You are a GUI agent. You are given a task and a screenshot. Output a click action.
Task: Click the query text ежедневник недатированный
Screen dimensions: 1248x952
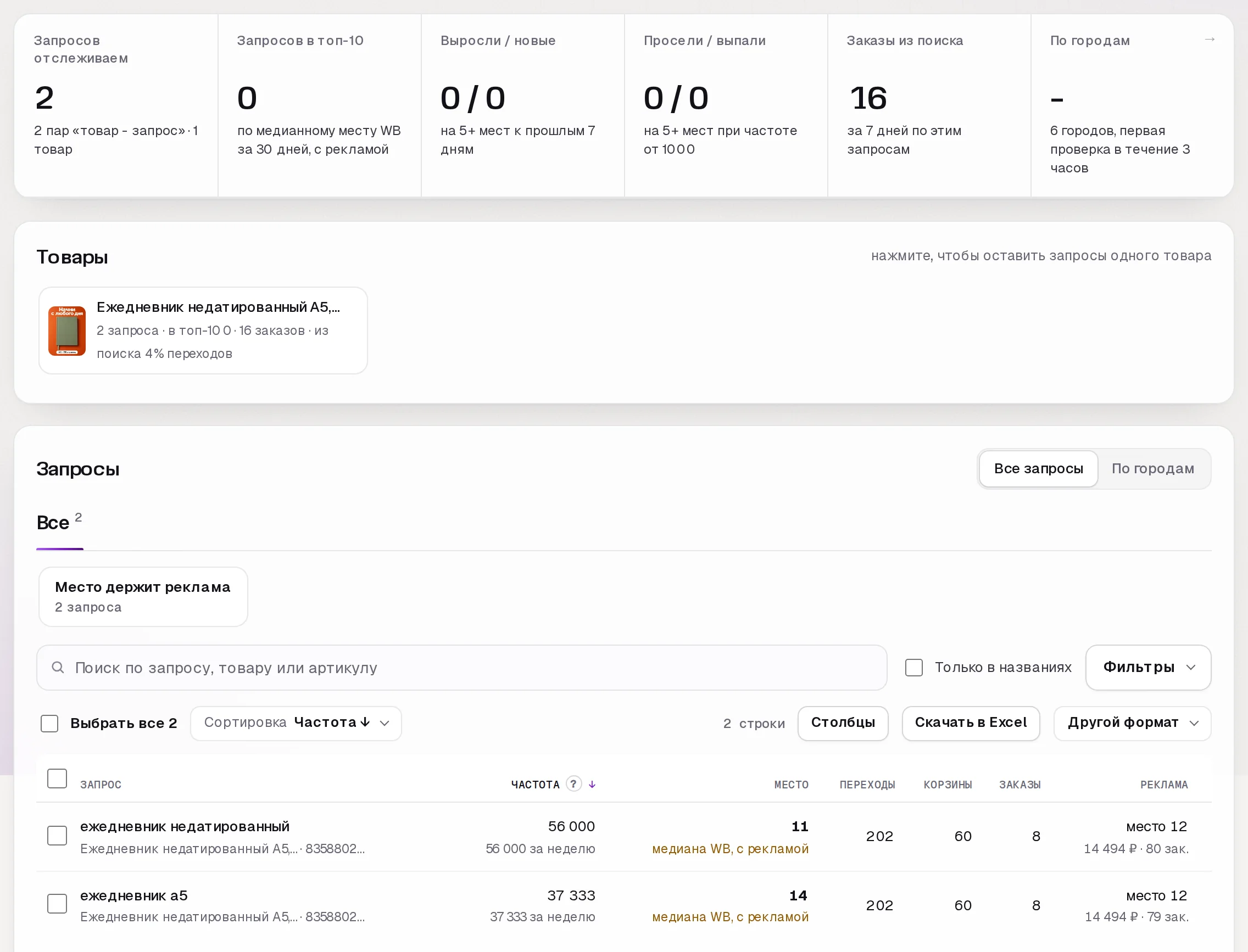pos(185,827)
